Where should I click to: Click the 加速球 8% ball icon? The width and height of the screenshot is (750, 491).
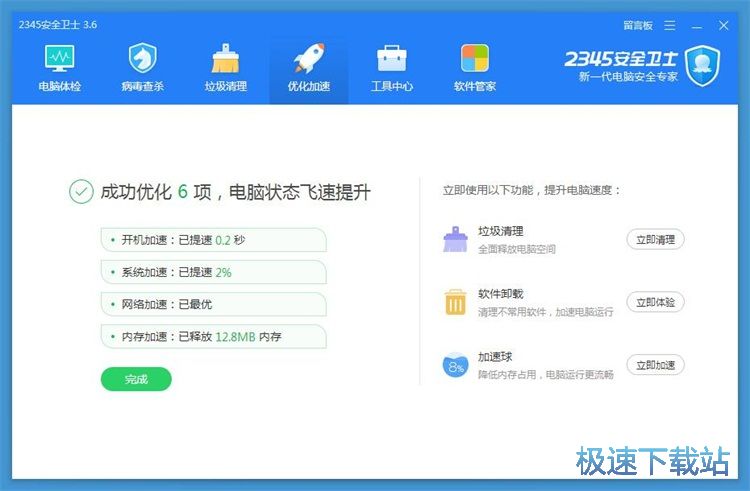coord(455,365)
